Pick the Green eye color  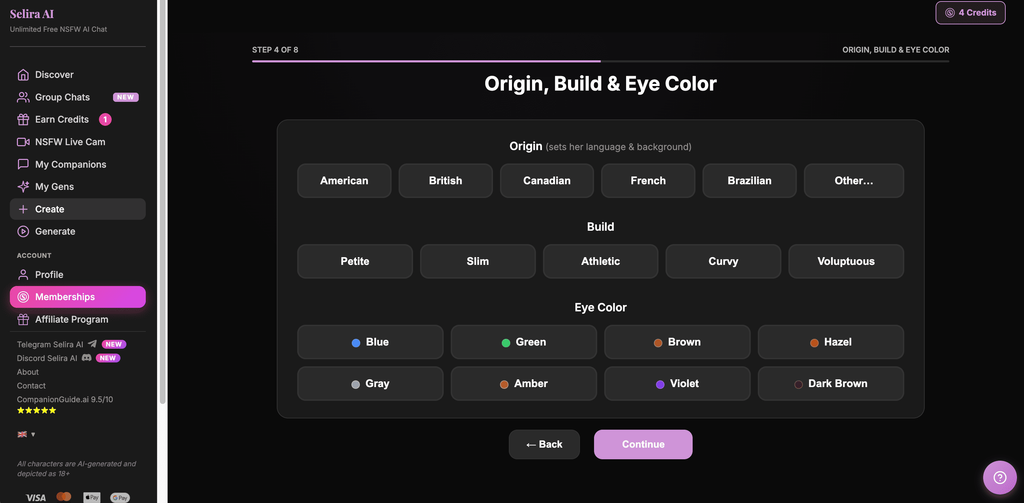[x=524, y=342]
